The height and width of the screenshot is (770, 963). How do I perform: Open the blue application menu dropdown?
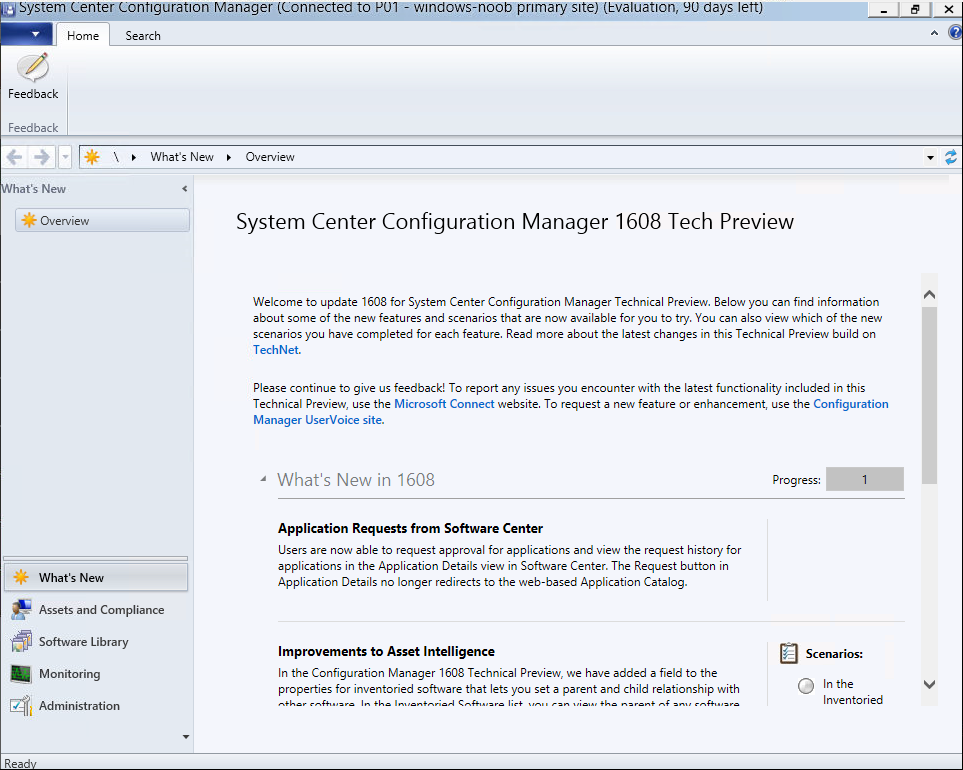click(26, 34)
